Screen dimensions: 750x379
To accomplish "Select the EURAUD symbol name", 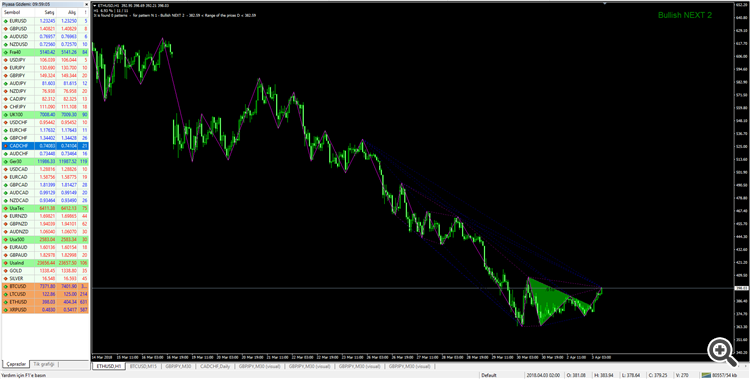I will coord(18,247).
